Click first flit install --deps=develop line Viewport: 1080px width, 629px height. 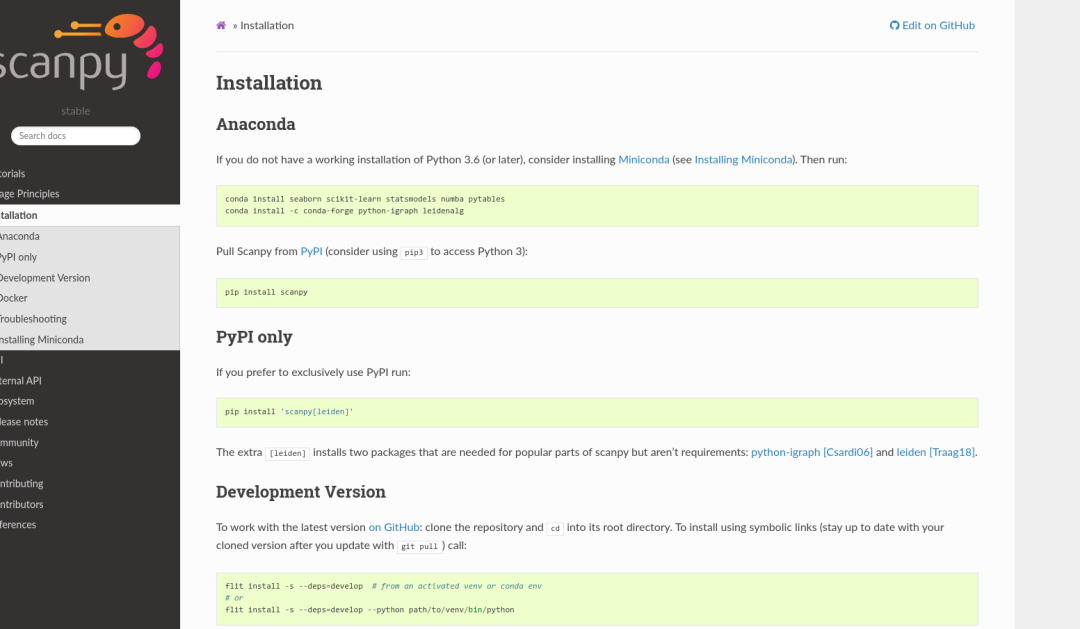click(383, 586)
